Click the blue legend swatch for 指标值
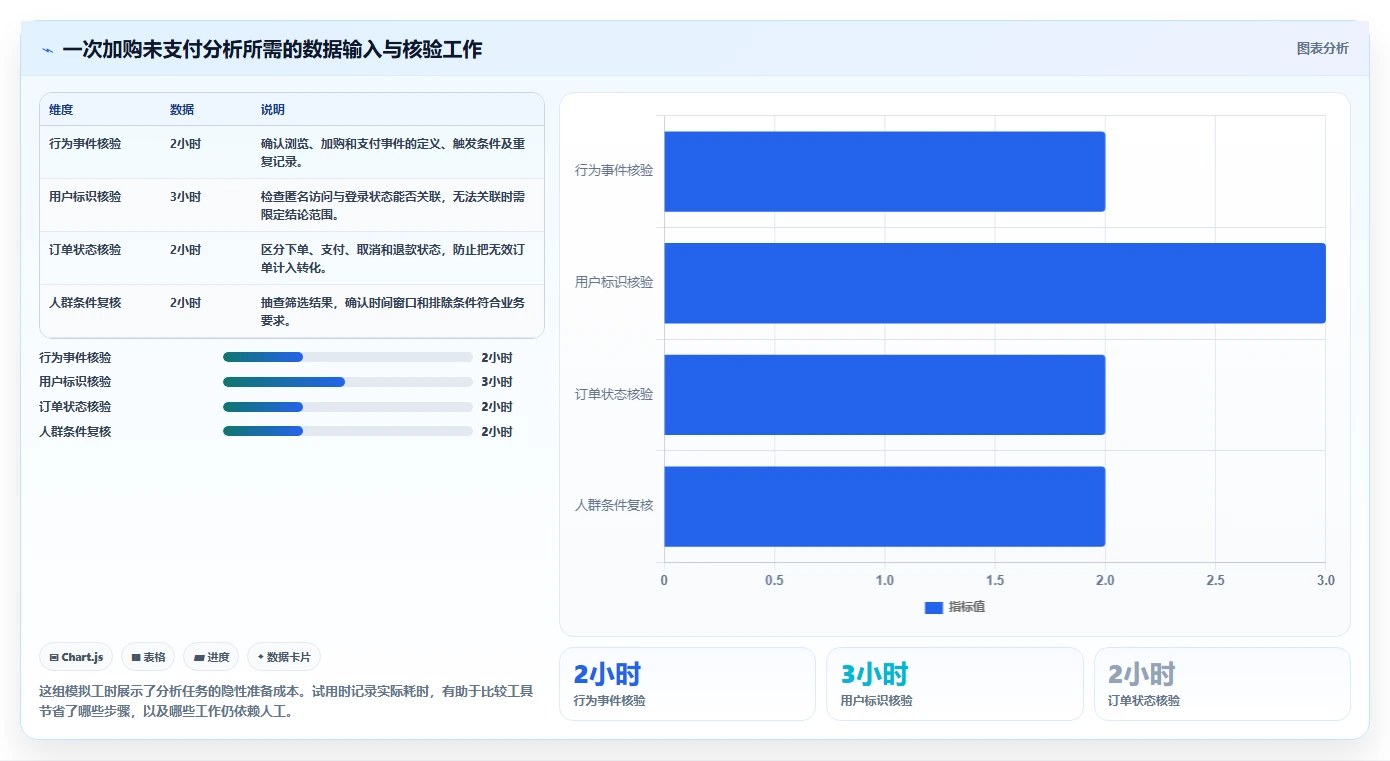The height and width of the screenshot is (761, 1390). click(934, 607)
